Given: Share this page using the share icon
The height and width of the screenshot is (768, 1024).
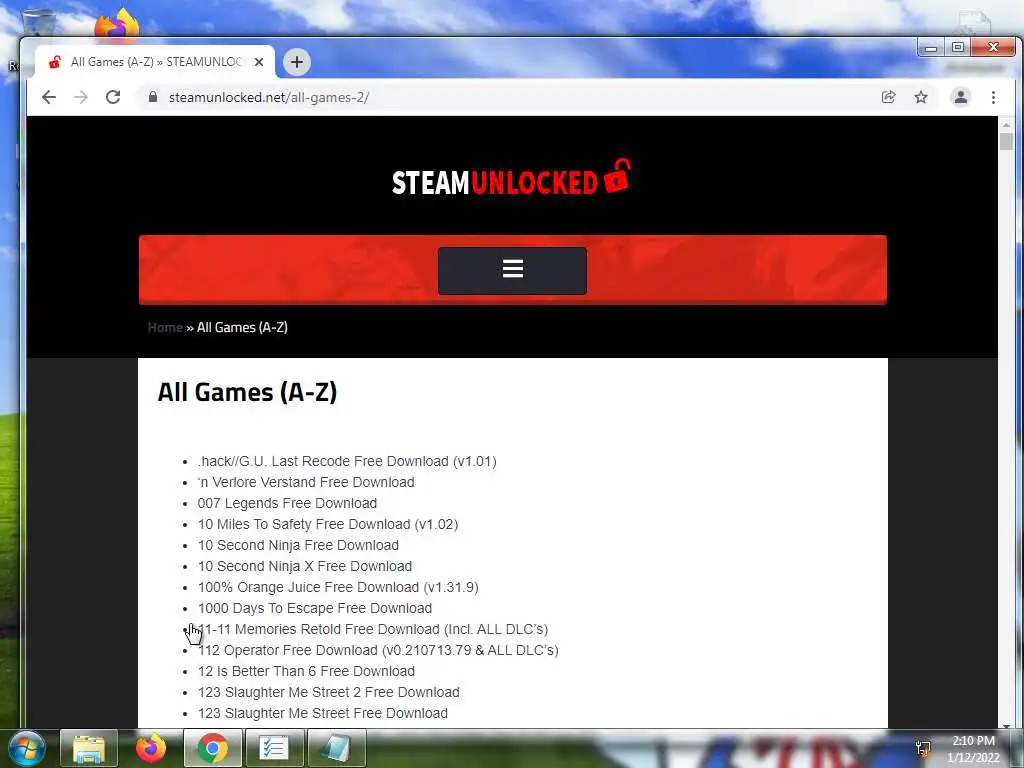Looking at the screenshot, I should (x=888, y=97).
